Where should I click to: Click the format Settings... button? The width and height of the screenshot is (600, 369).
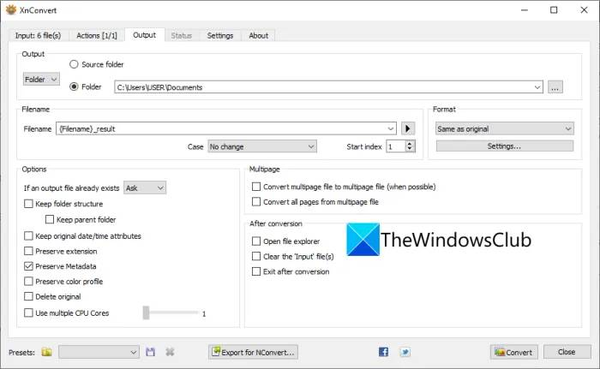504,146
